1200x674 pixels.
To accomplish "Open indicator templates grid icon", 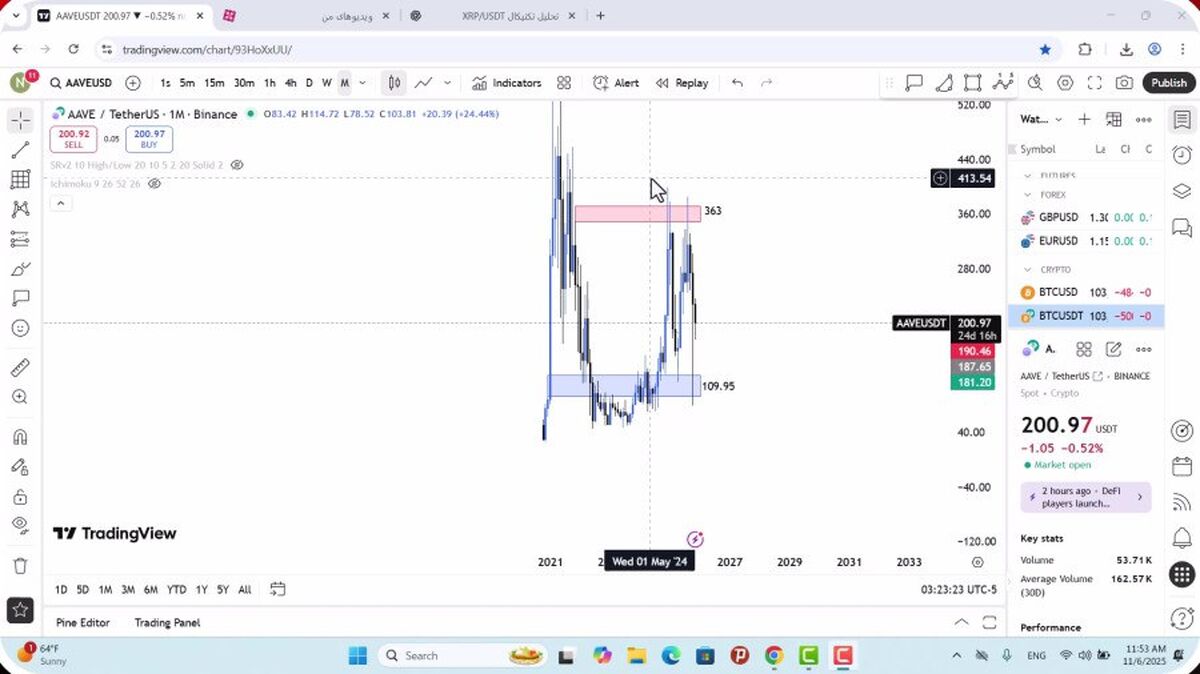I will [564, 83].
